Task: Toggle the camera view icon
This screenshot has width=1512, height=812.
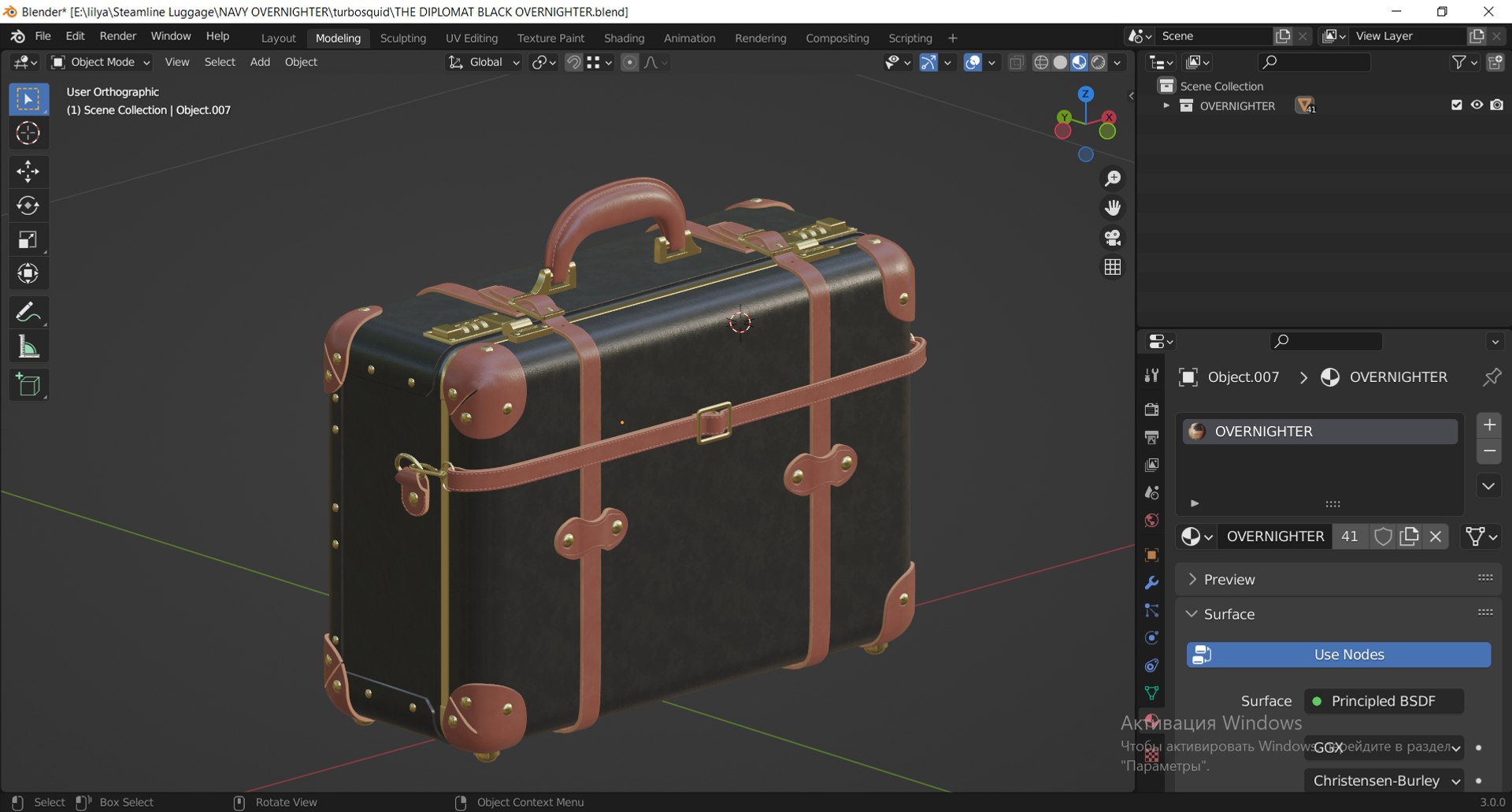Action: 1113,238
